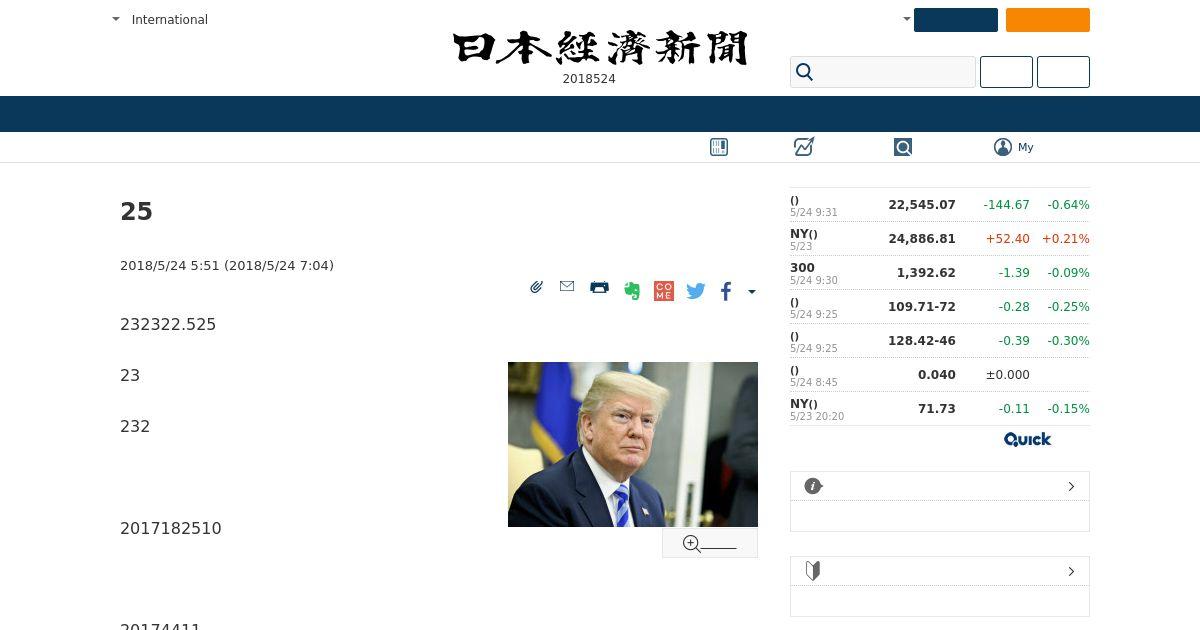1200x630 pixels.
Task: Click the -0.64% percentage value
Action: 1068,205
